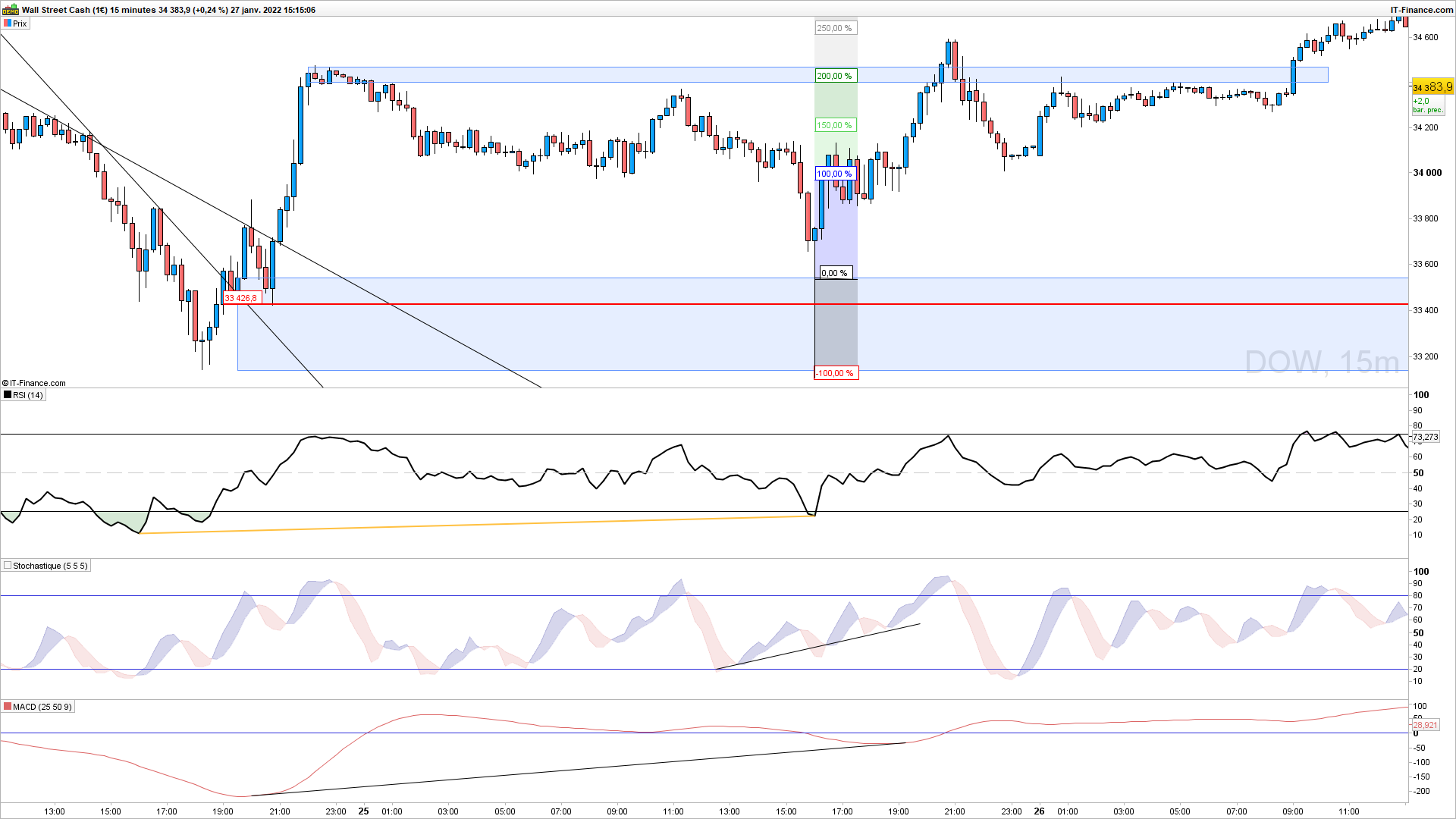This screenshot has height=819, width=1456.
Task: Click the IT-Finance.com link at top right
Action: (1421, 10)
